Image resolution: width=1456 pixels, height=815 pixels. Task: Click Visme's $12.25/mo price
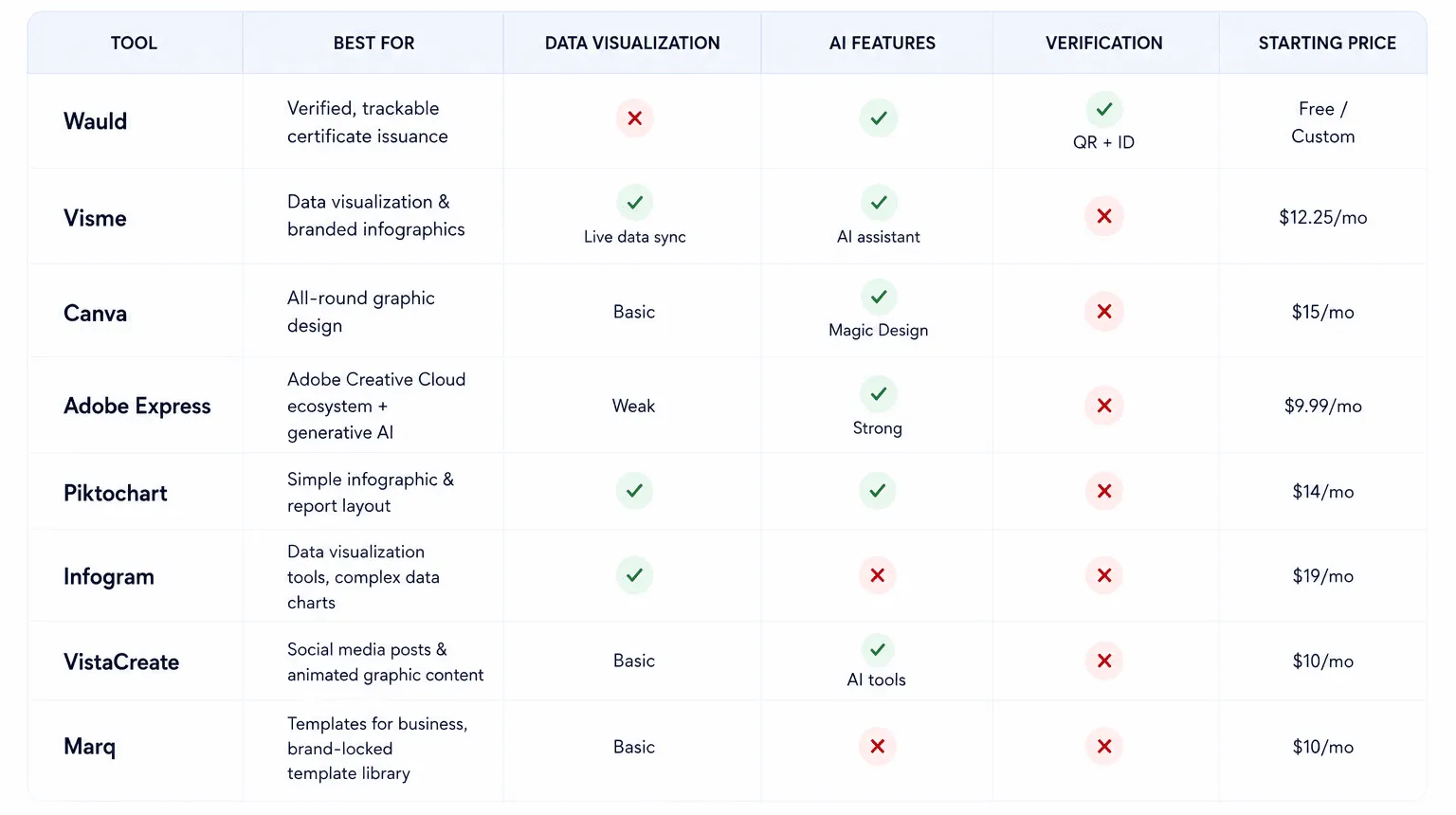click(1322, 217)
